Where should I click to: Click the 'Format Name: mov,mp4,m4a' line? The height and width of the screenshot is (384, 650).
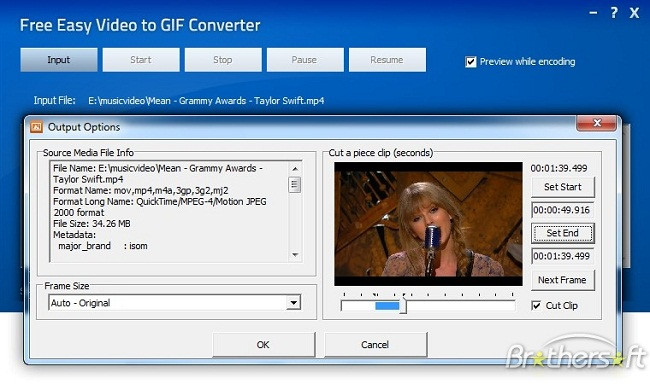point(141,191)
